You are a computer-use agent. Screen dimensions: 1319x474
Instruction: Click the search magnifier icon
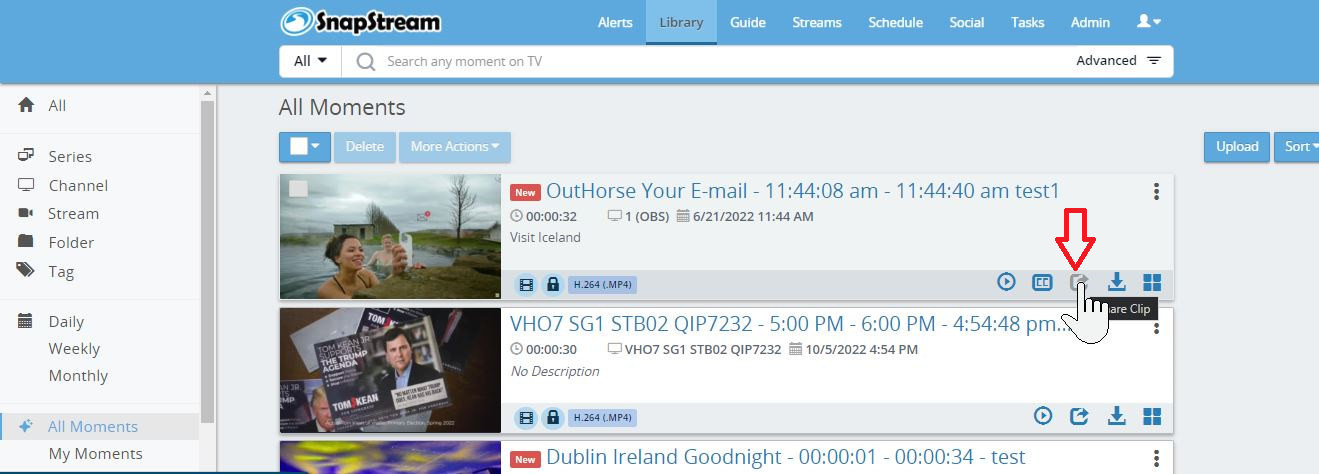click(x=366, y=62)
